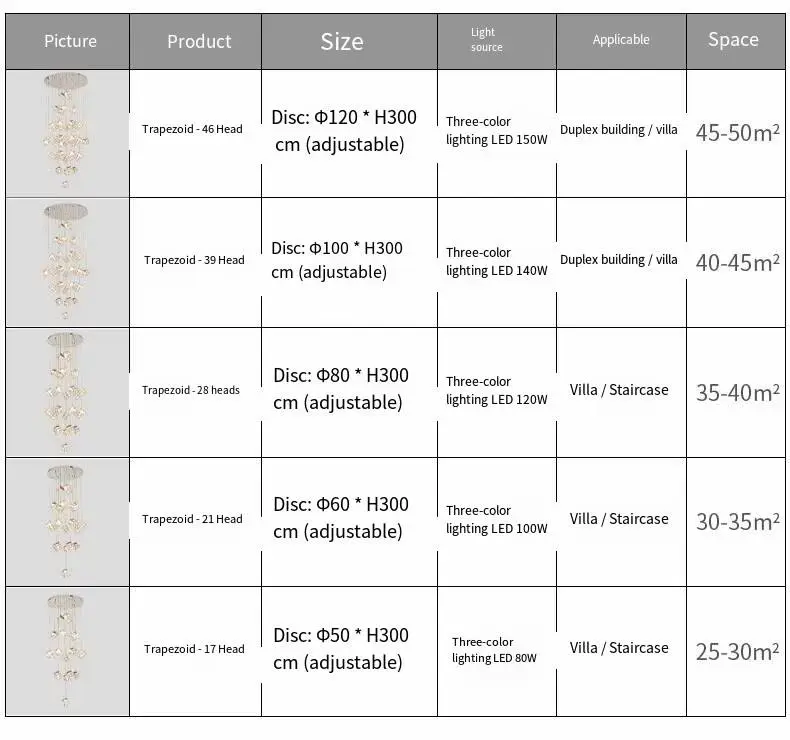Select the 17 Head chandelier image

68,651
